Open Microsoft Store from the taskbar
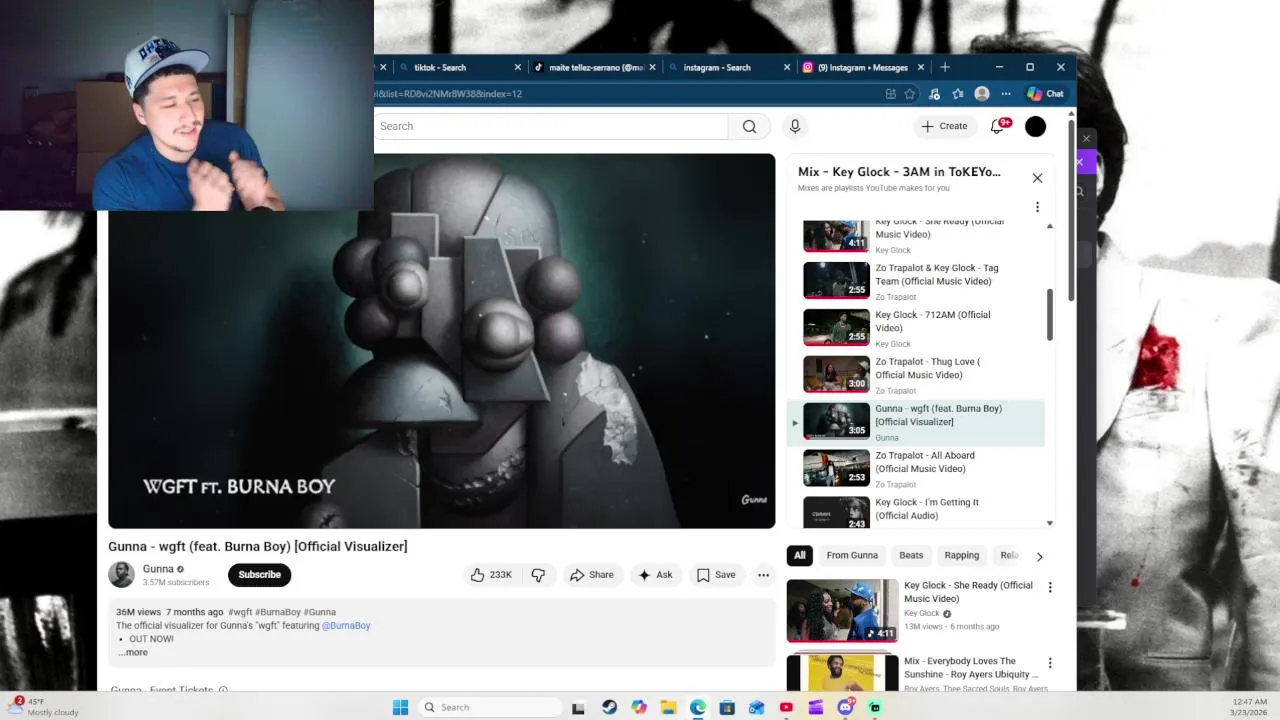The height and width of the screenshot is (720, 1280). [727, 707]
